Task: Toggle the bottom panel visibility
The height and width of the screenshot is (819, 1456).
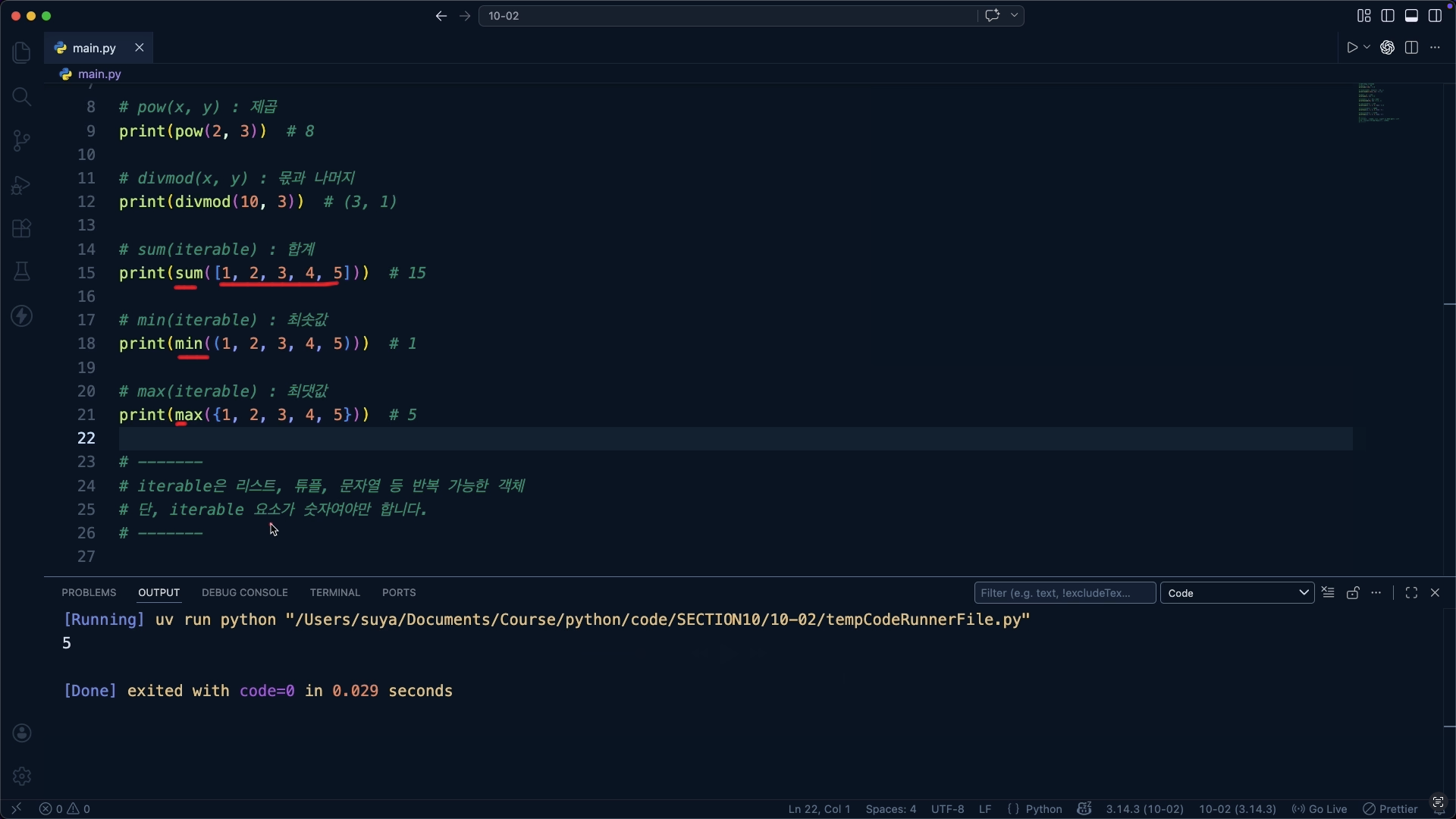Action: pyautogui.click(x=1411, y=16)
